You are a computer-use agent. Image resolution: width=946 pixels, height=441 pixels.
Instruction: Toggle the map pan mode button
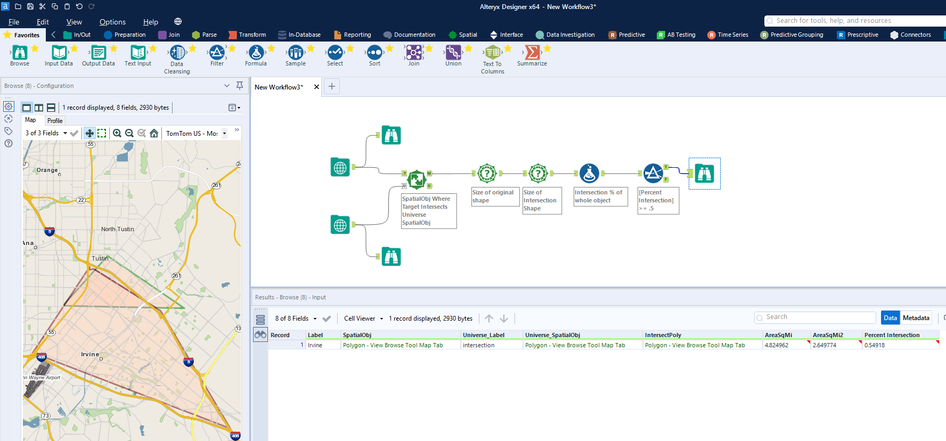89,133
